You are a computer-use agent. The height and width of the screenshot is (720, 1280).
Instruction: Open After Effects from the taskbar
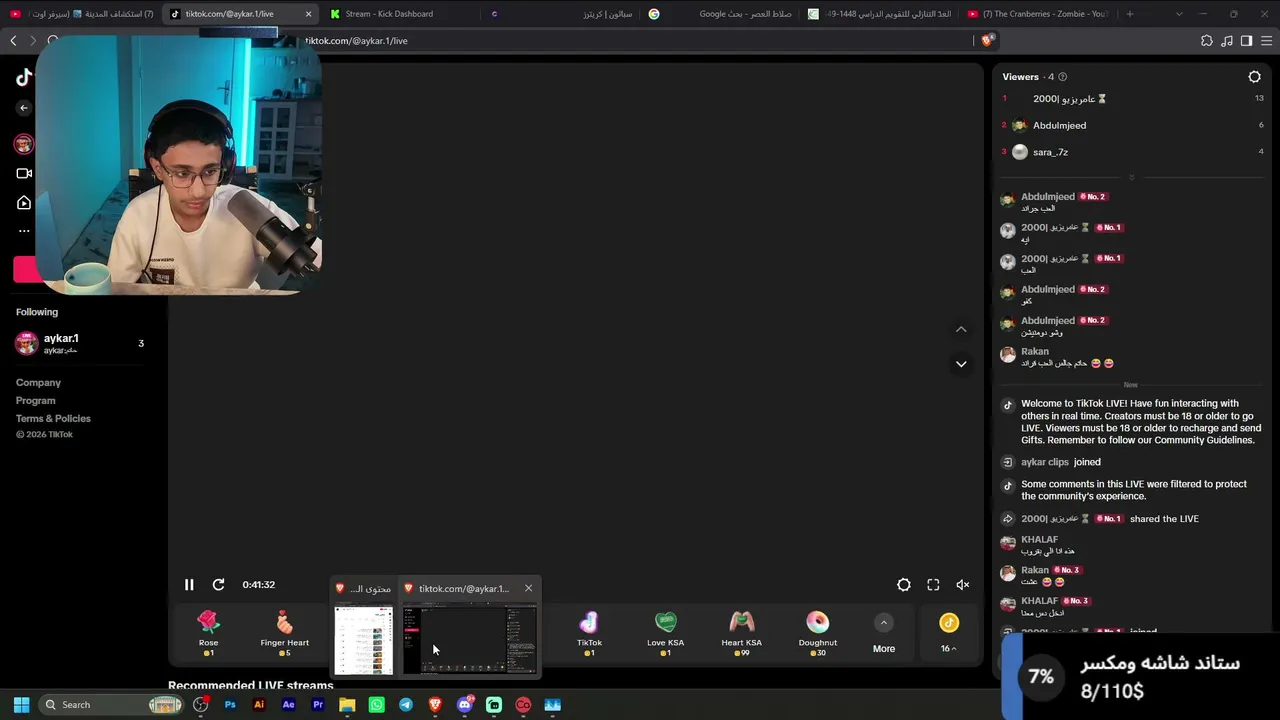[289, 705]
